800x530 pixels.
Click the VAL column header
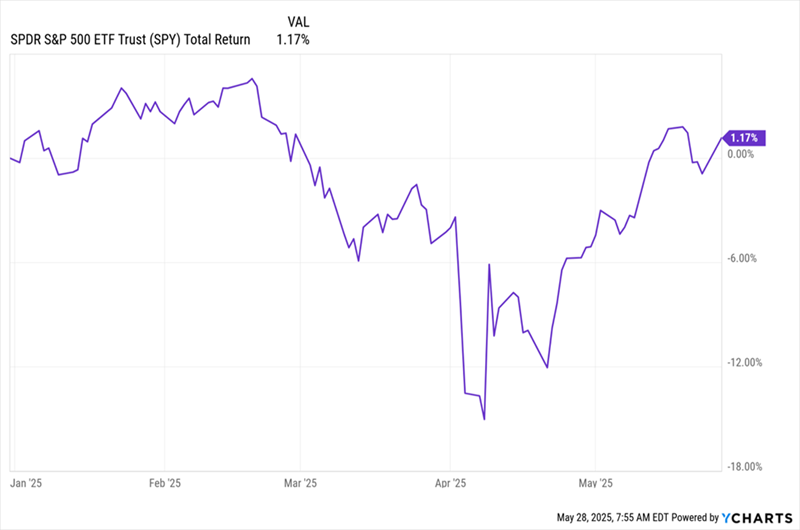click(298, 21)
